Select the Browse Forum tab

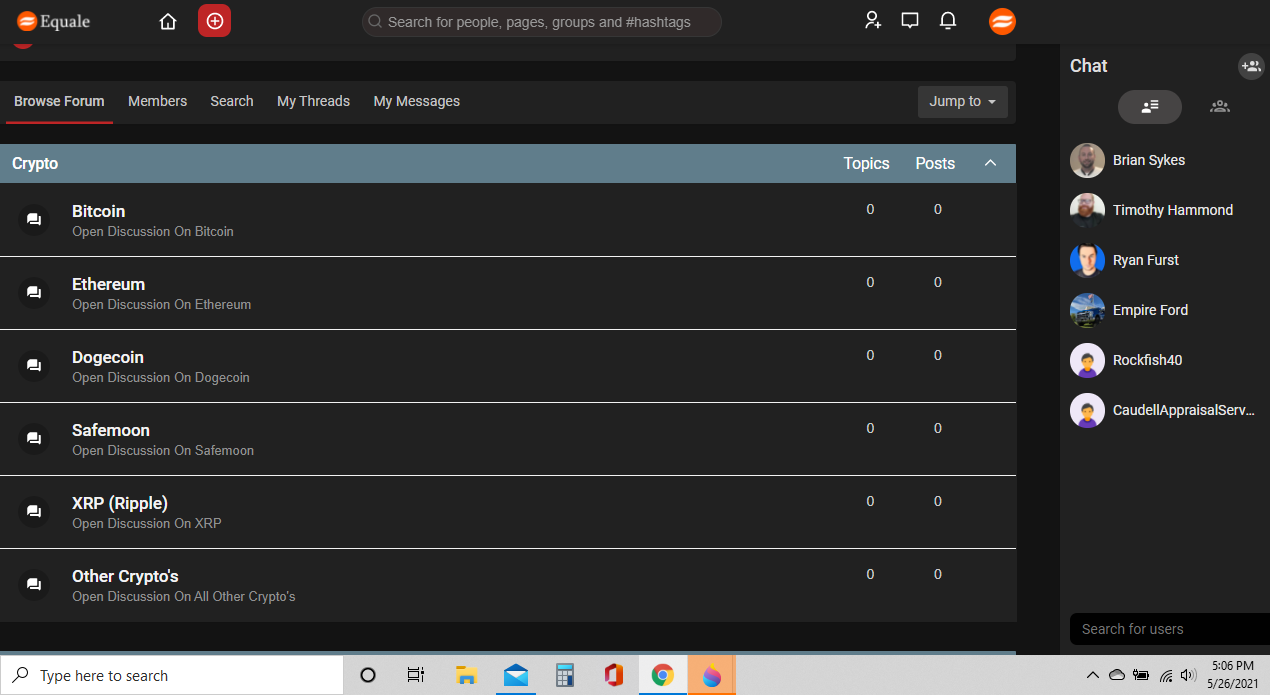(x=59, y=101)
